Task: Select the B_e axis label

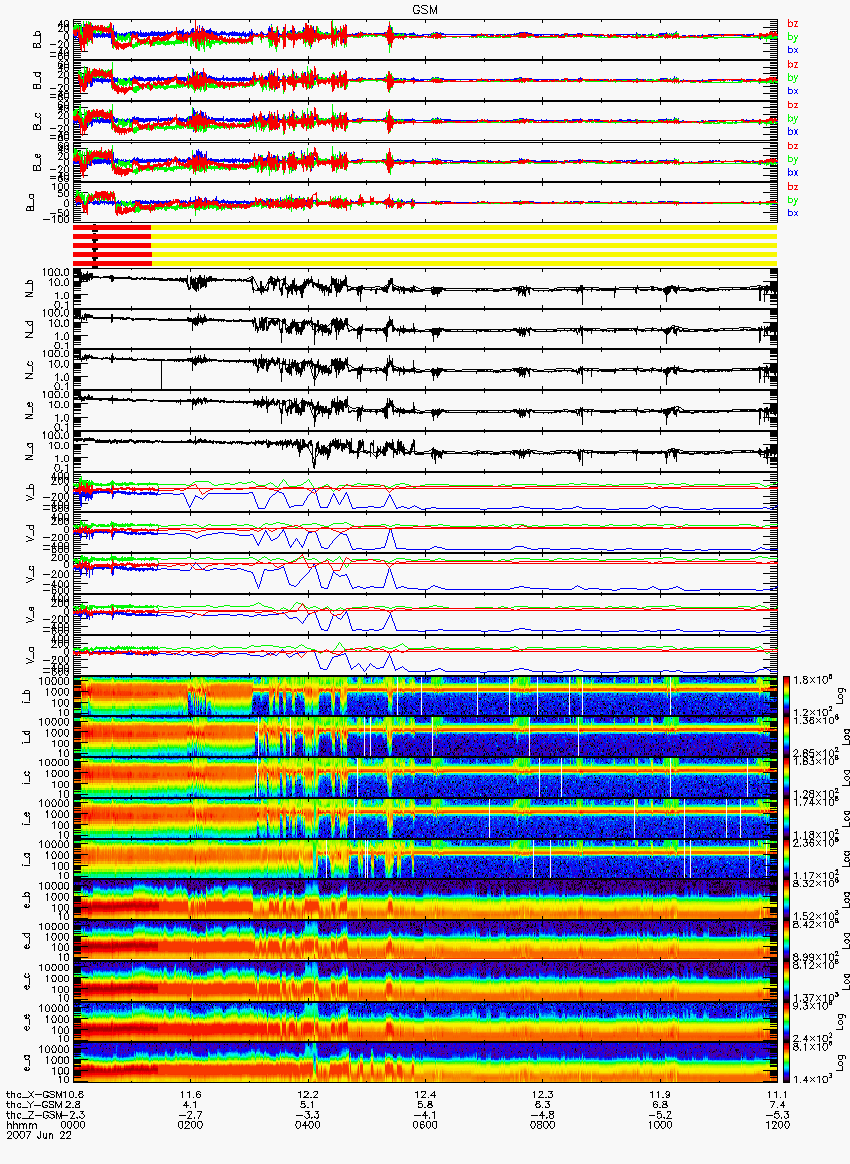Action: tap(36, 163)
